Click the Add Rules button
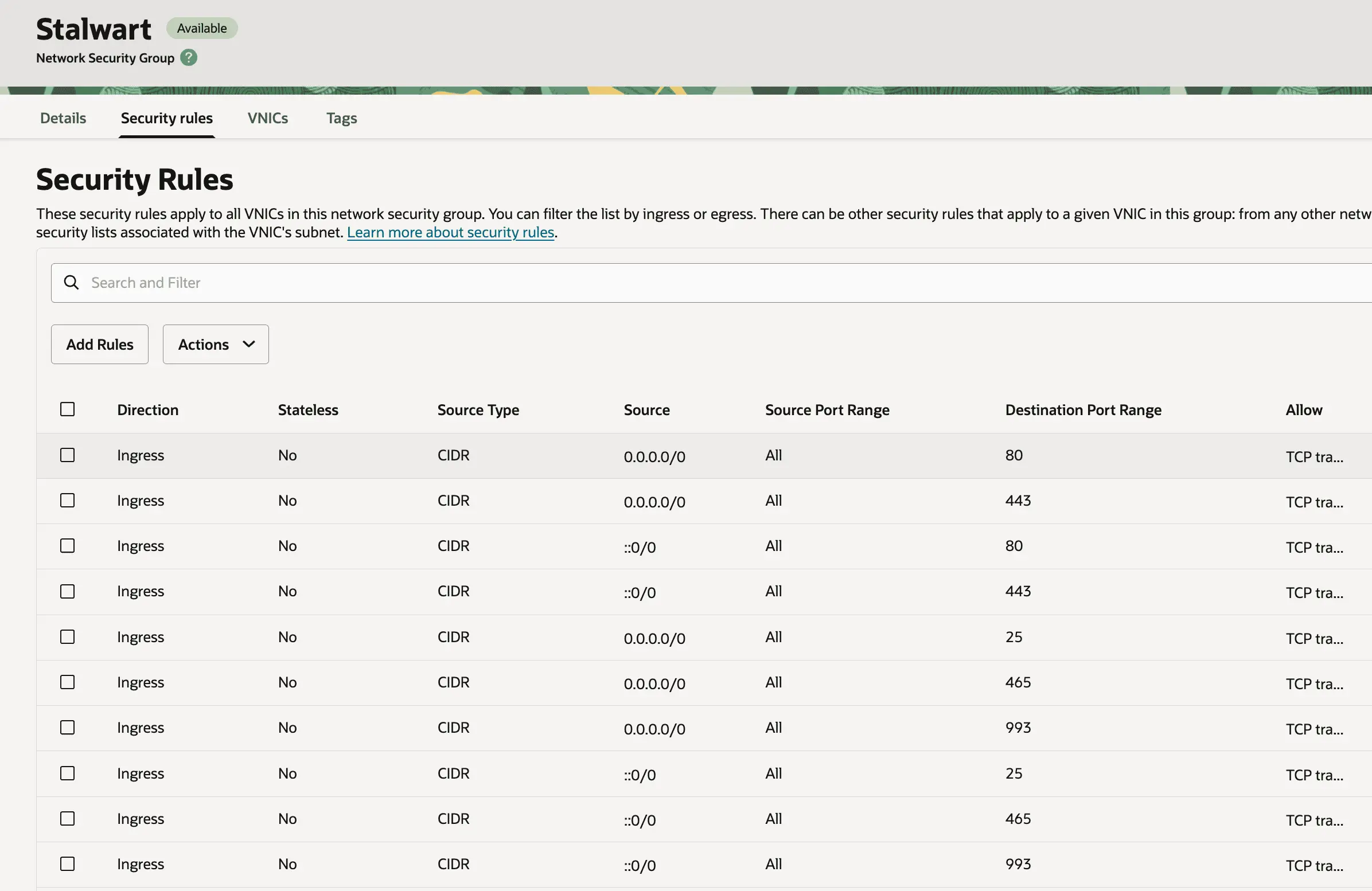The height and width of the screenshot is (891, 1372). click(x=100, y=344)
